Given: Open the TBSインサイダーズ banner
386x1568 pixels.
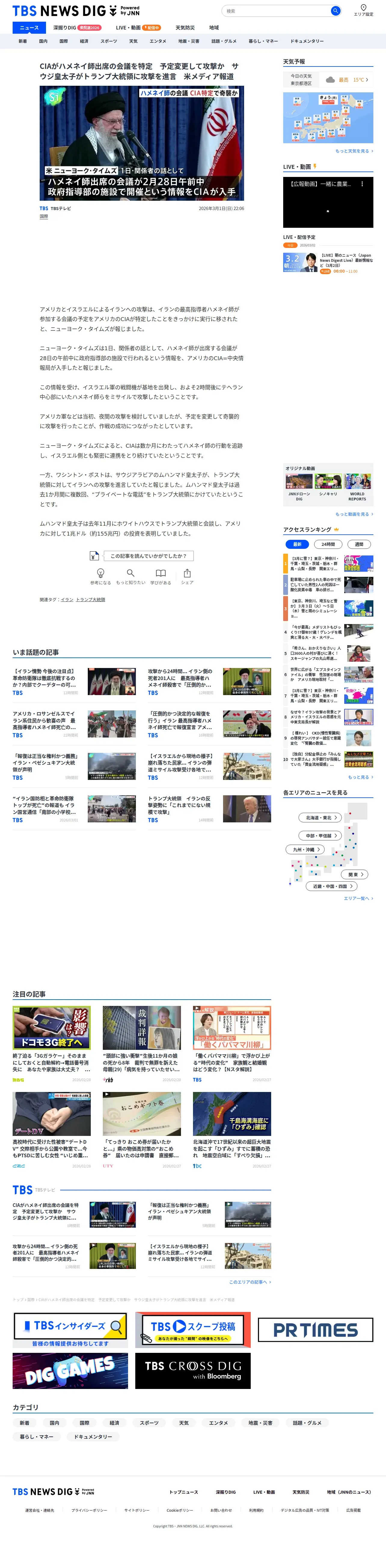Looking at the screenshot, I should pyautogui.click(x=71, y=1329).
